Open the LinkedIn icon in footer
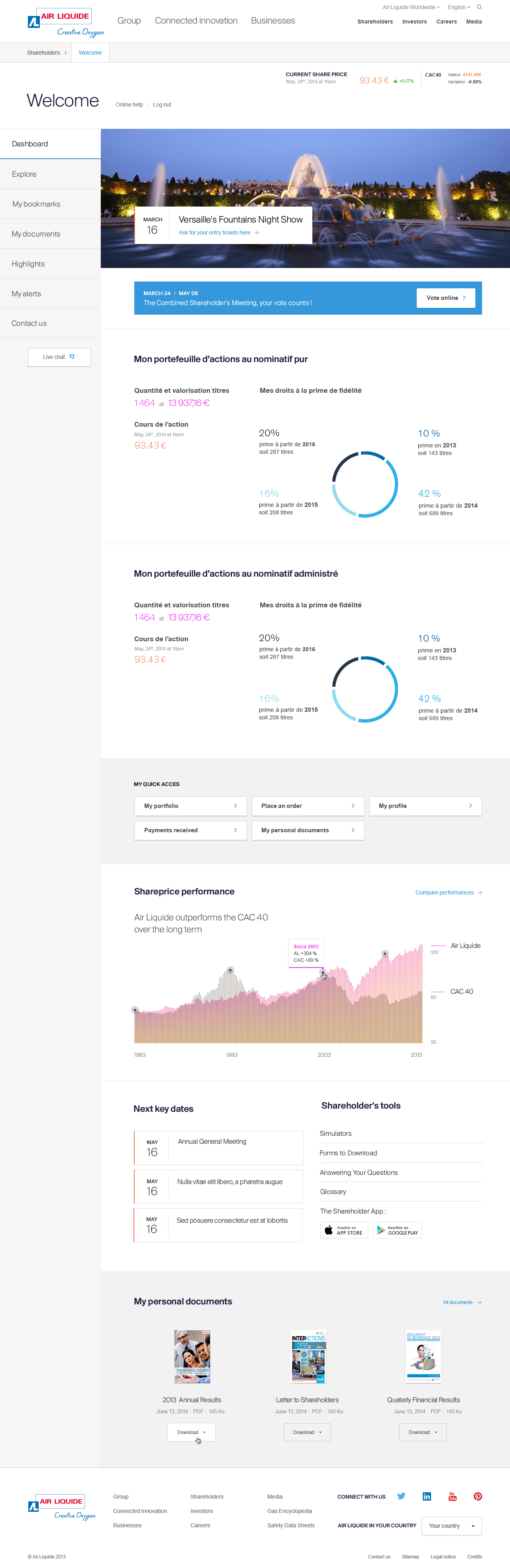Screen dimensions: 510x1568 point(427,1496)
